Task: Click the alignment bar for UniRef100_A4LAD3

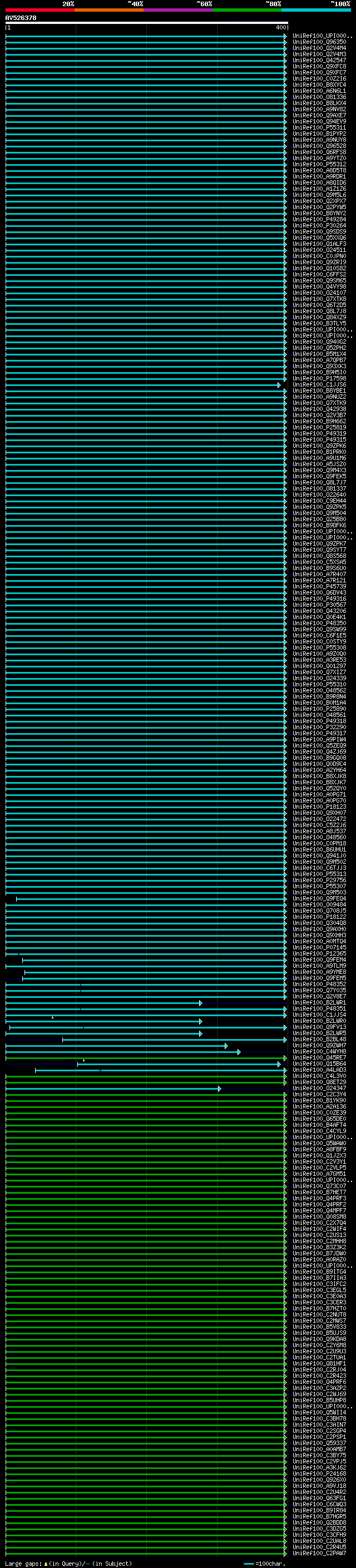Action: pos(161,1070)
